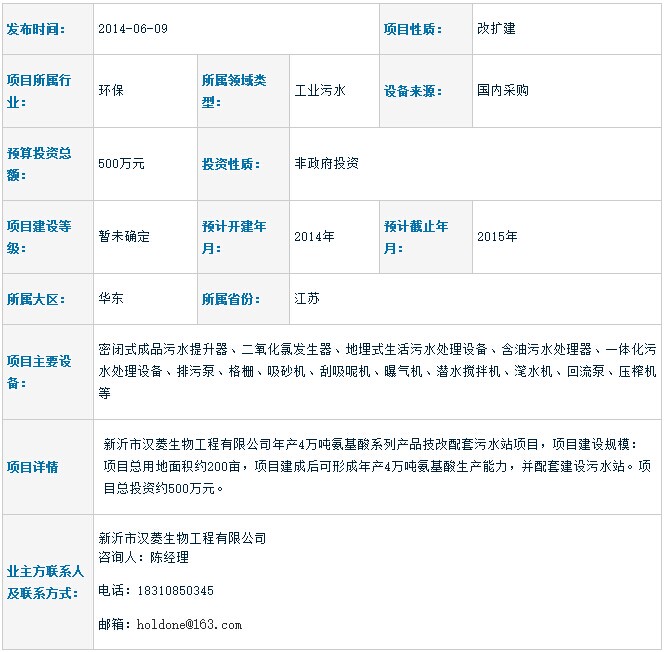This screenshot has height=652, width=667.
Task: Click the value 500万元 in budget row
Action: pyautogui.click(x=121, y=163)
